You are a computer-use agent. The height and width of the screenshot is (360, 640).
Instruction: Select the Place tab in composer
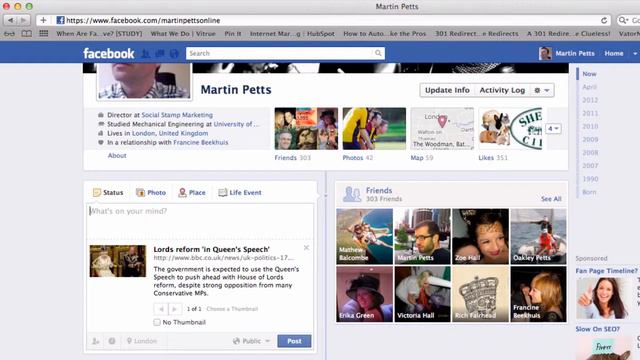[191, 192]
